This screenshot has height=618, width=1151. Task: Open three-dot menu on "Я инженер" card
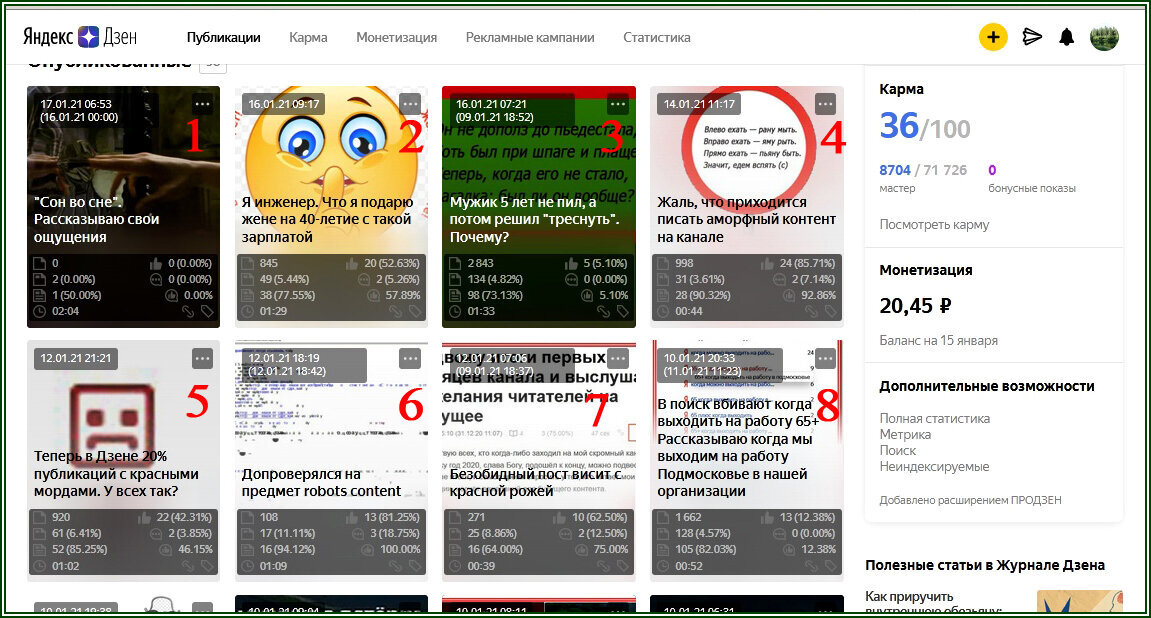tap(410, 104)
